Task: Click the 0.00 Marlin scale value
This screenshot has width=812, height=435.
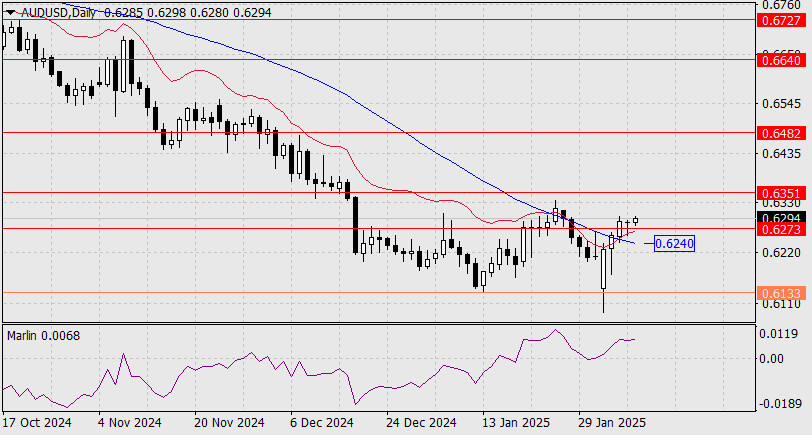Action: (x=772, y=358)
